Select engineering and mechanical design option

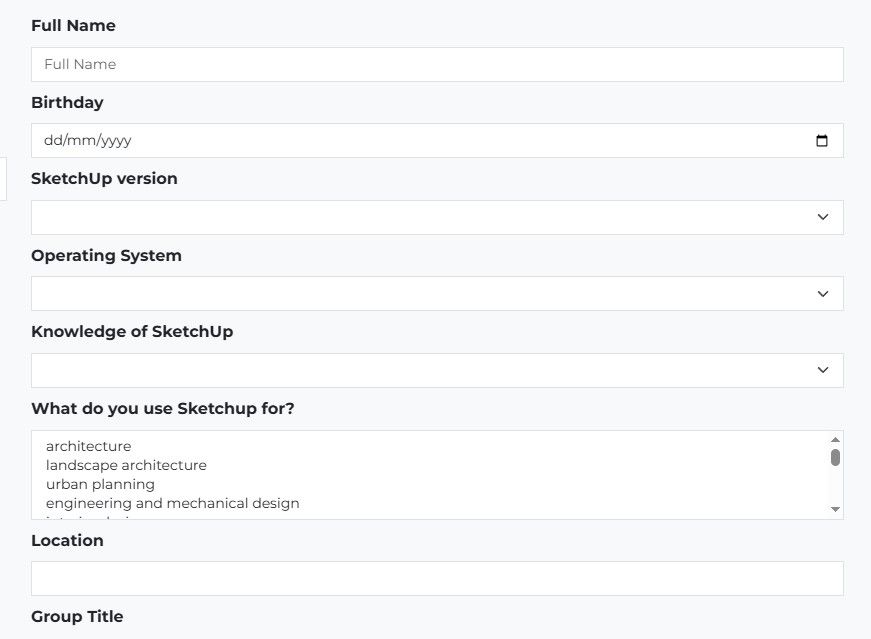172,503
